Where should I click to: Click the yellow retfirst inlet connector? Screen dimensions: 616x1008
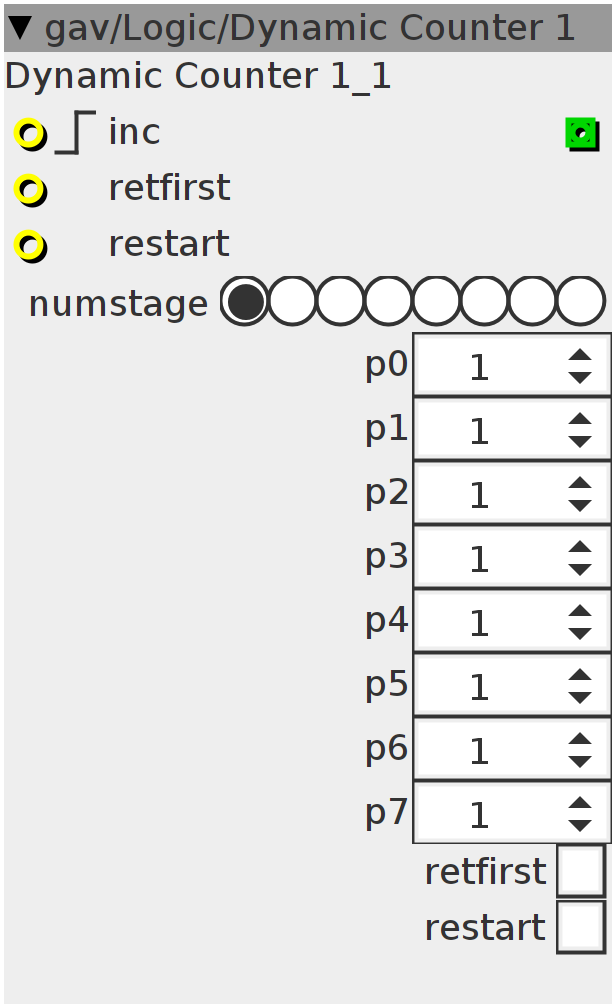click(x=30, y=190)
